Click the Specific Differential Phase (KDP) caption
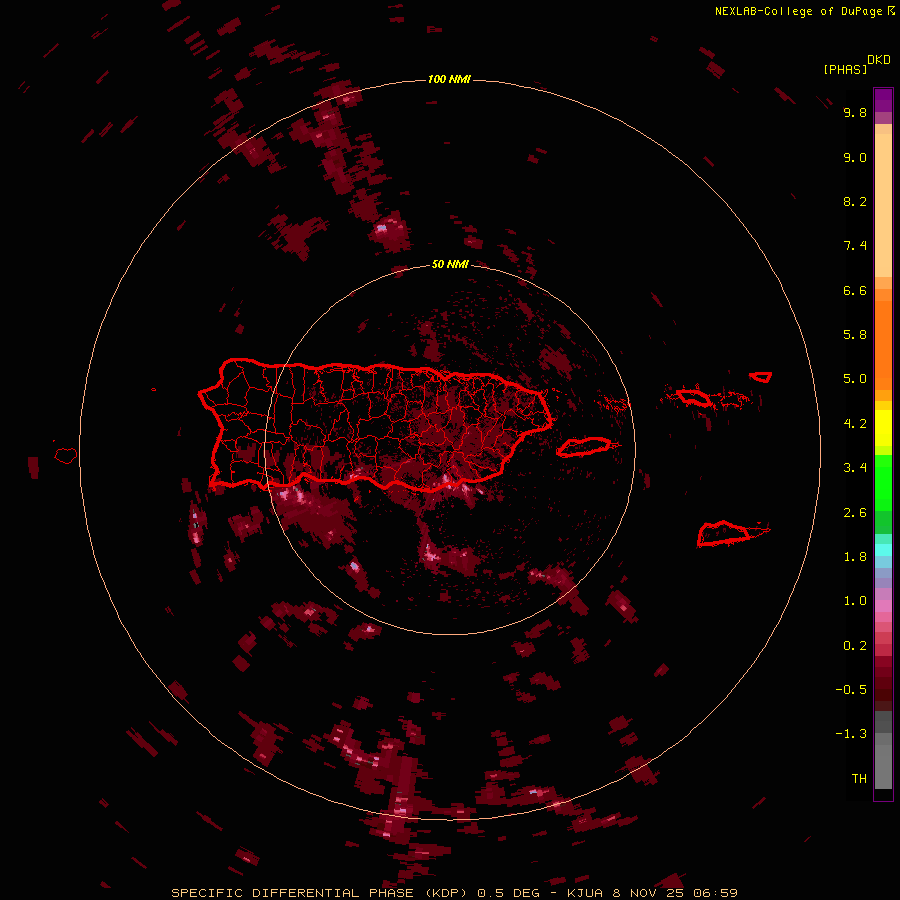900x900 pixels. click(454, 893)
